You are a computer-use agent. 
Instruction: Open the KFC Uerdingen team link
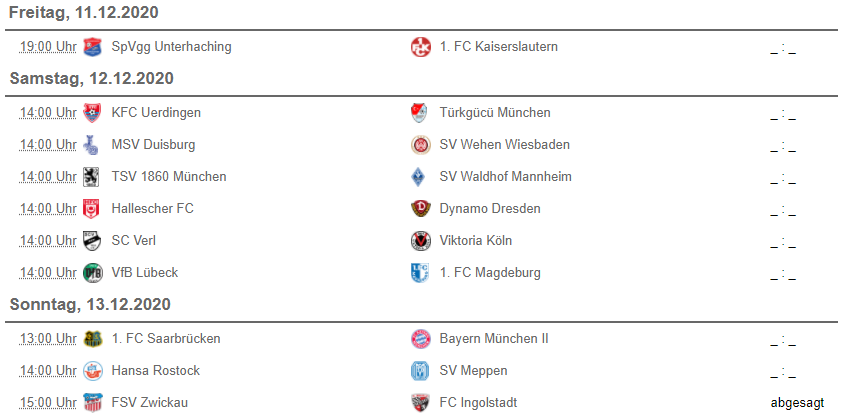(156, 113)
